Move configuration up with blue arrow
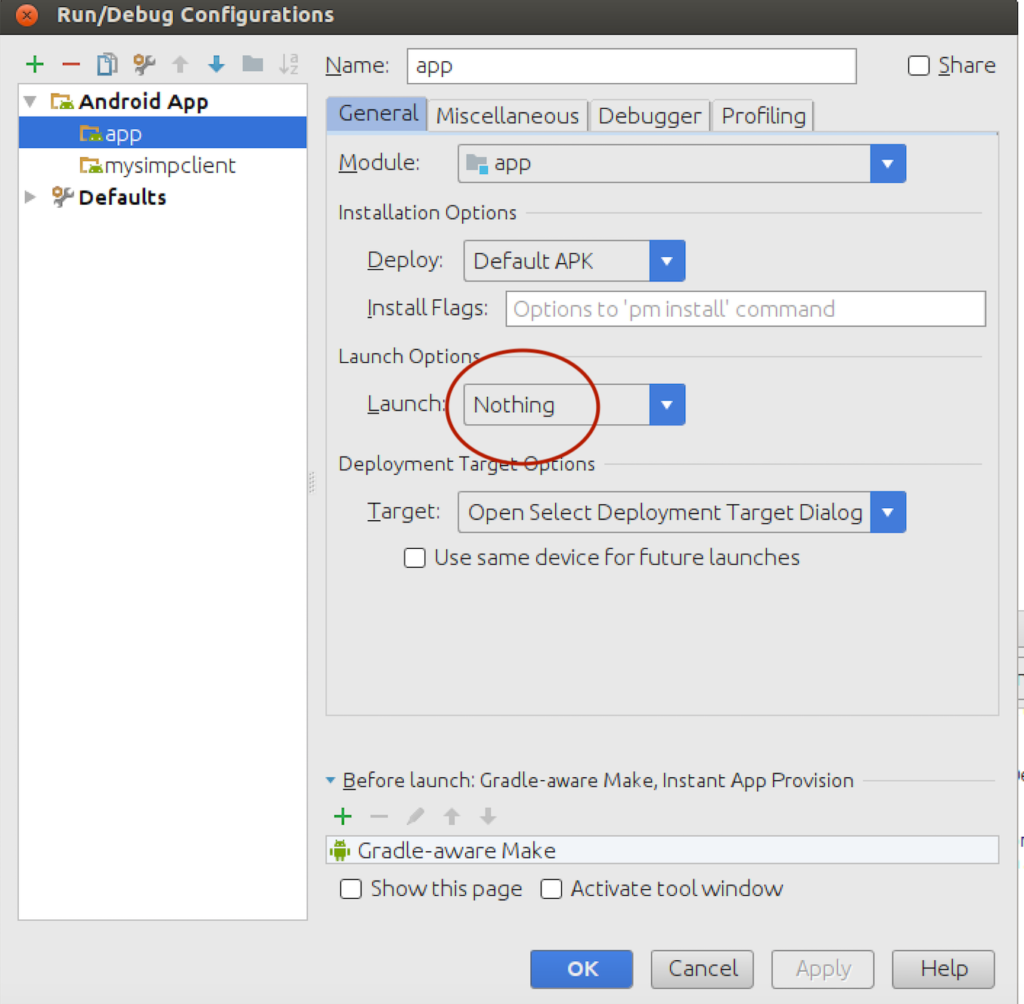1024x1004 pixels. click(x=180, y=63)
